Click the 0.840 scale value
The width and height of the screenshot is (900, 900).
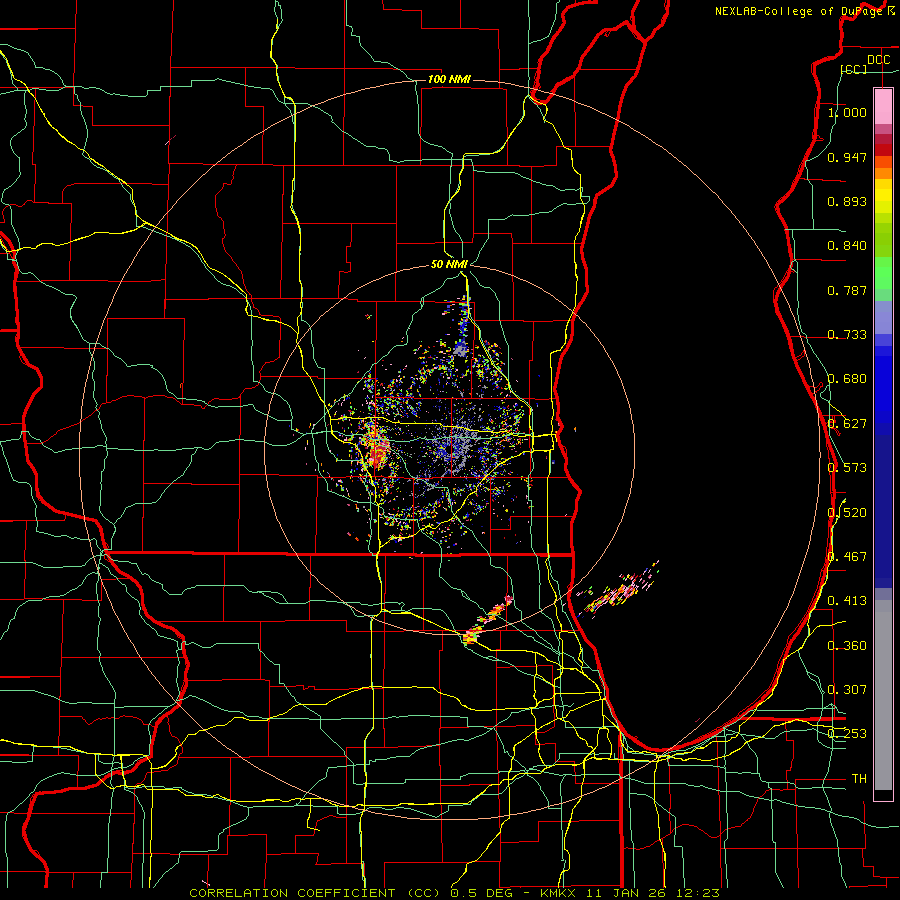pyautogui.click(x=847, y=246)
